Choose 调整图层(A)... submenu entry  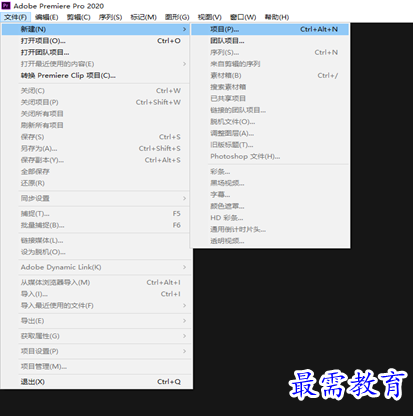(x=270, y=133)
